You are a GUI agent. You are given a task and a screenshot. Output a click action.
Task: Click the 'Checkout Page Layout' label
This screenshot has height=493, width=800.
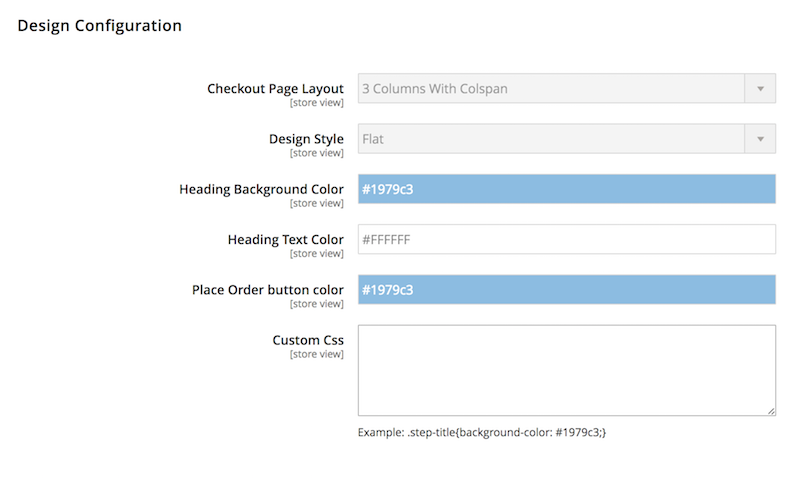[x=276, y=89]
